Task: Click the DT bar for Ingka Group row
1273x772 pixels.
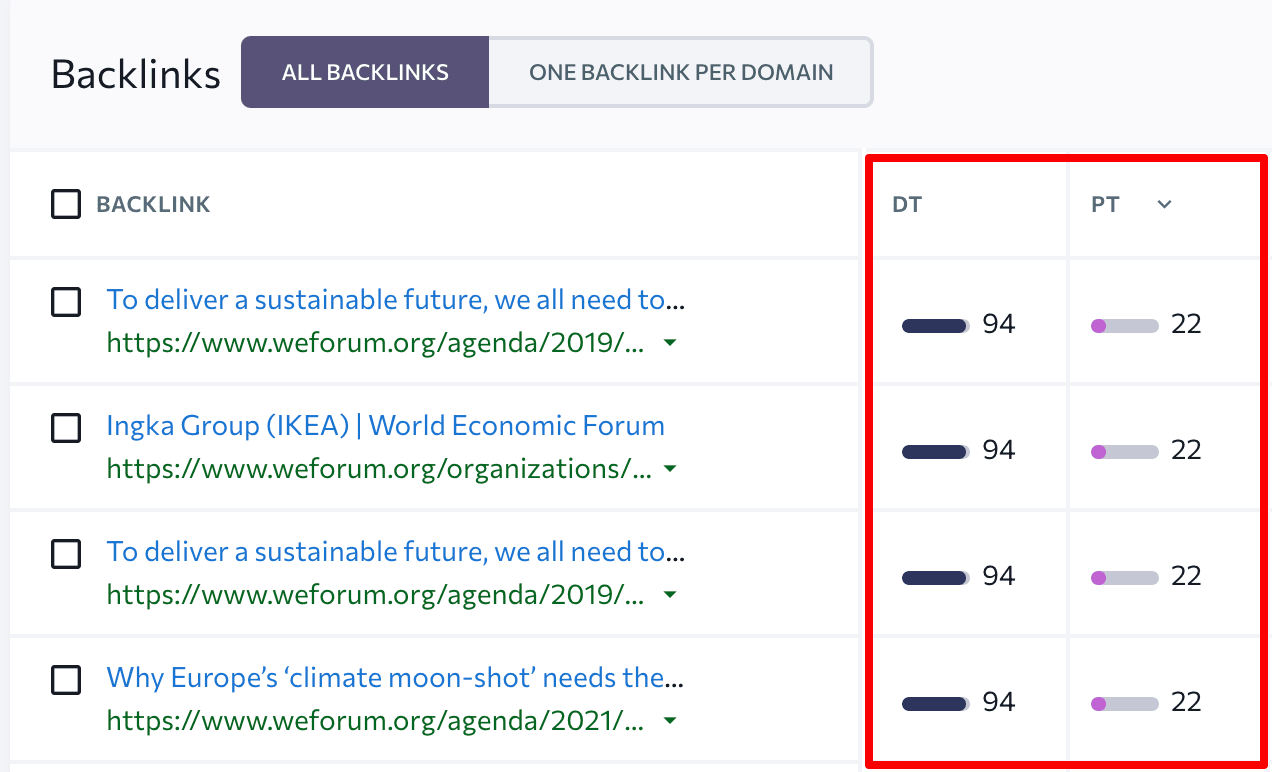Action: click(x=935, y=451)
